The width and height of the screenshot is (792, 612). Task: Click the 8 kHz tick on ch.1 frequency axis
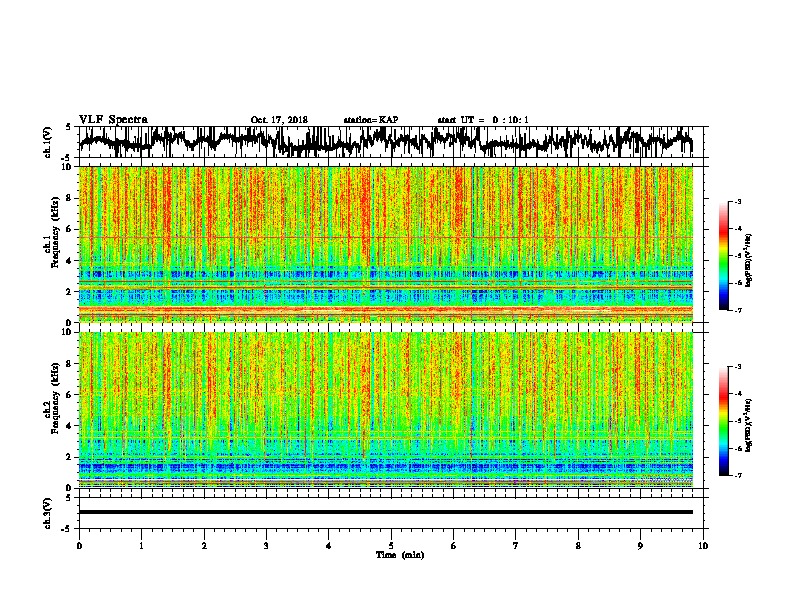71,198
